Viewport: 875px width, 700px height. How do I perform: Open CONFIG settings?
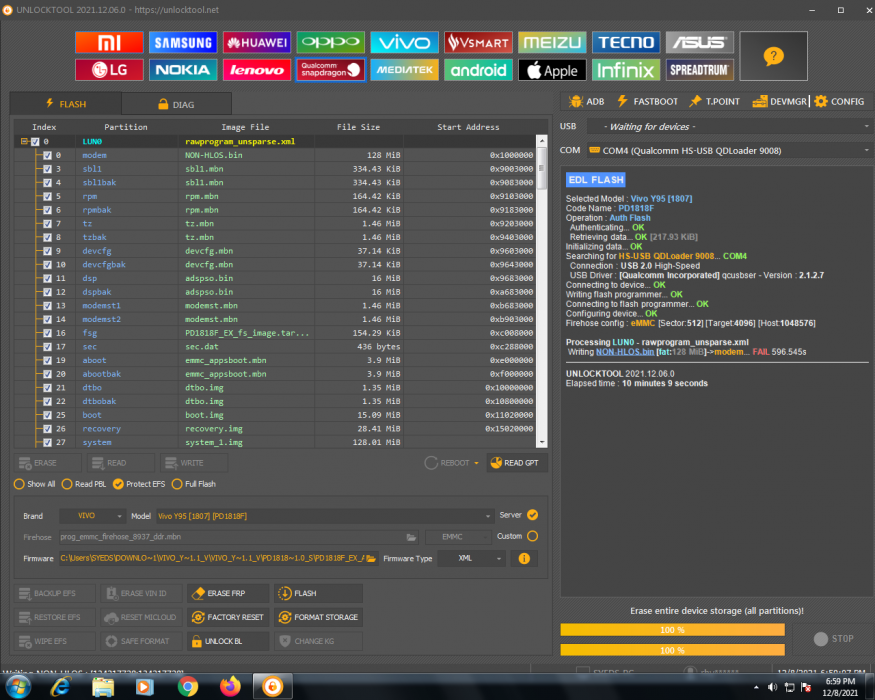(x=839, y=102)
